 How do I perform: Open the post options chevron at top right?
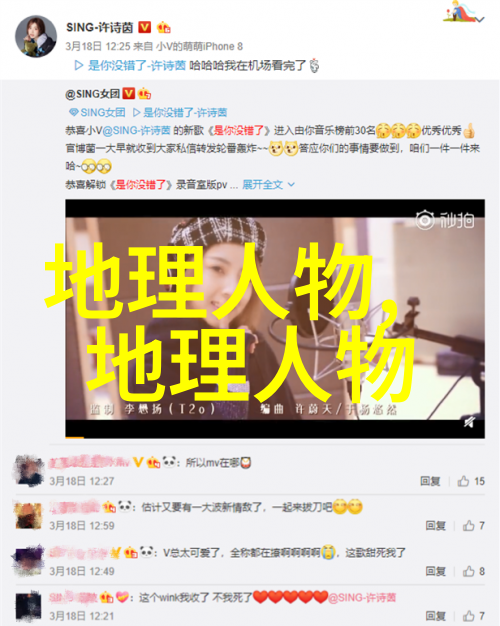(x=480, y=19)
